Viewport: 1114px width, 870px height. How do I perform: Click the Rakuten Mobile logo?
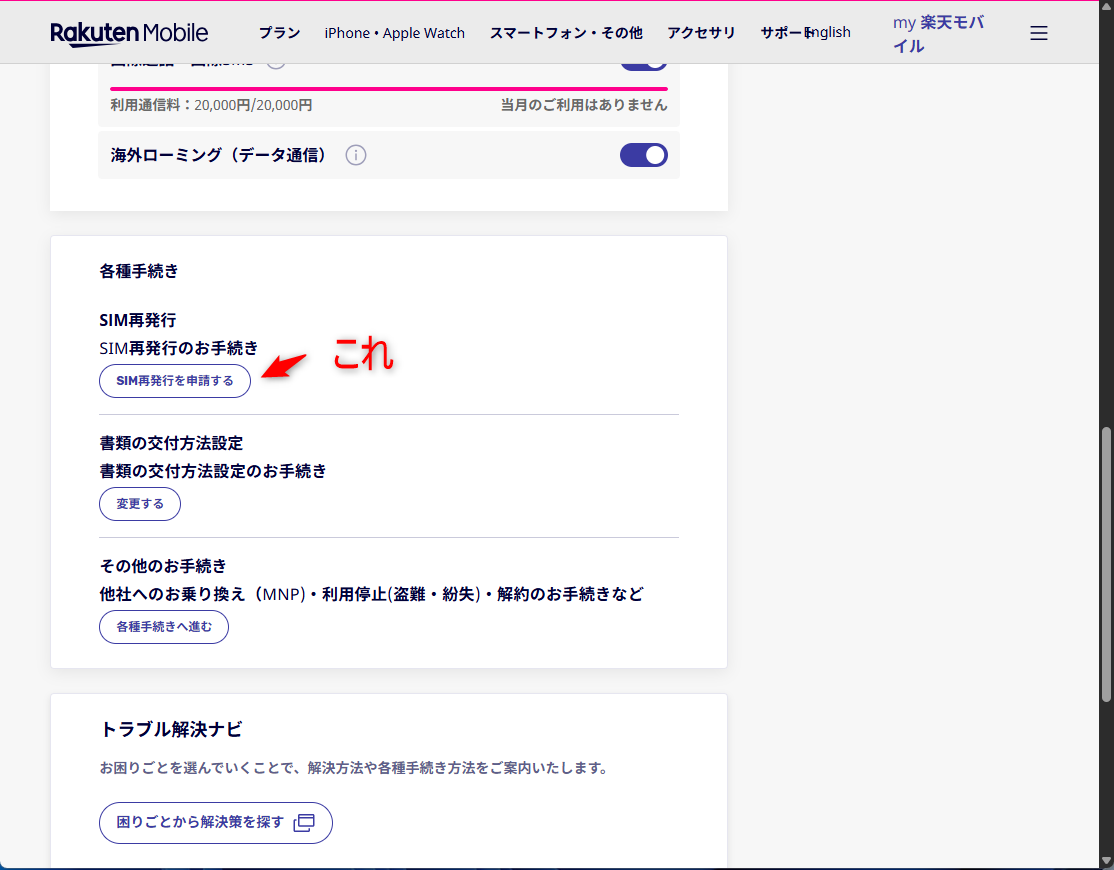coord(129,33)
